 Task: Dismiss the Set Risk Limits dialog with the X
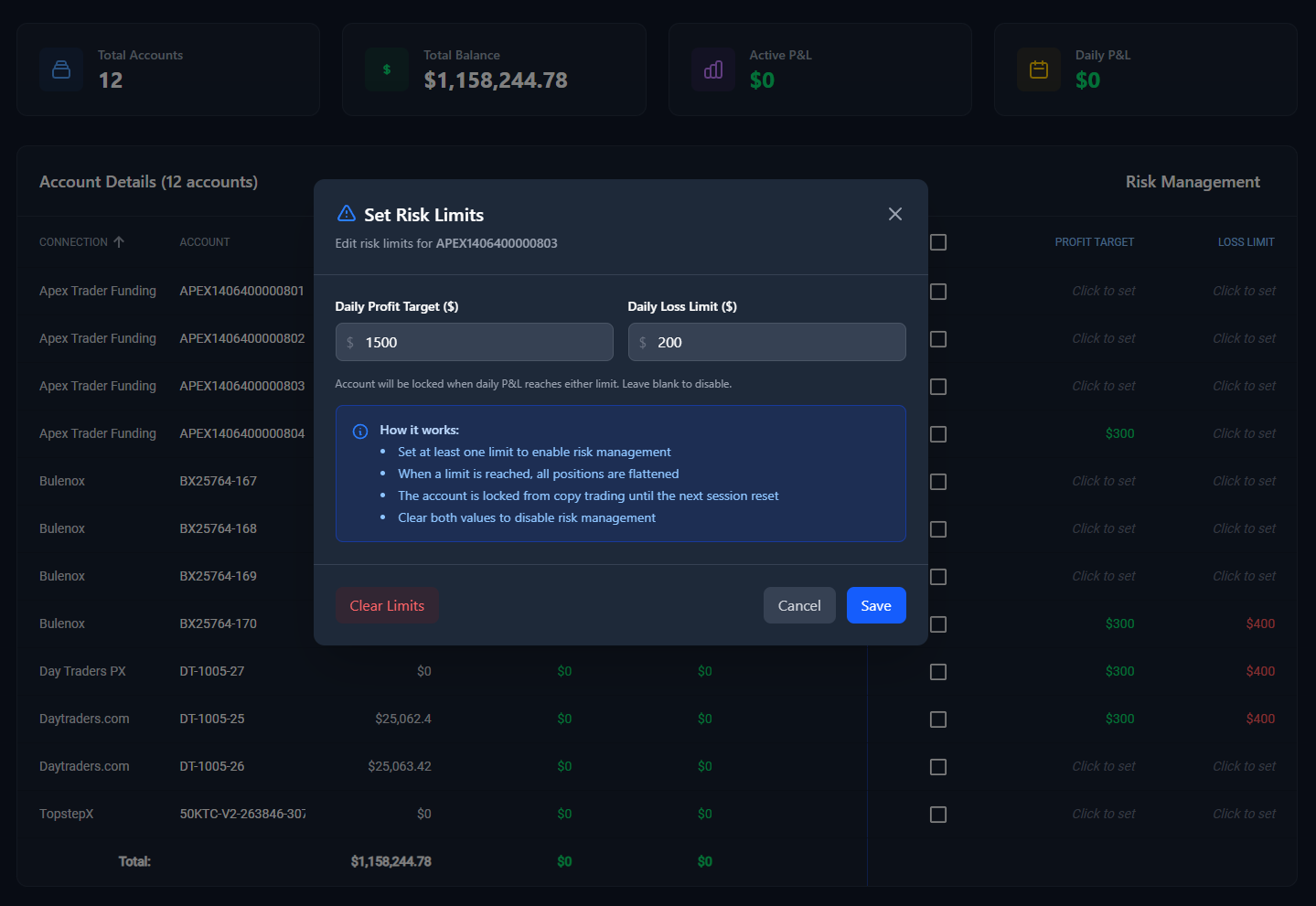pos(894,213)
